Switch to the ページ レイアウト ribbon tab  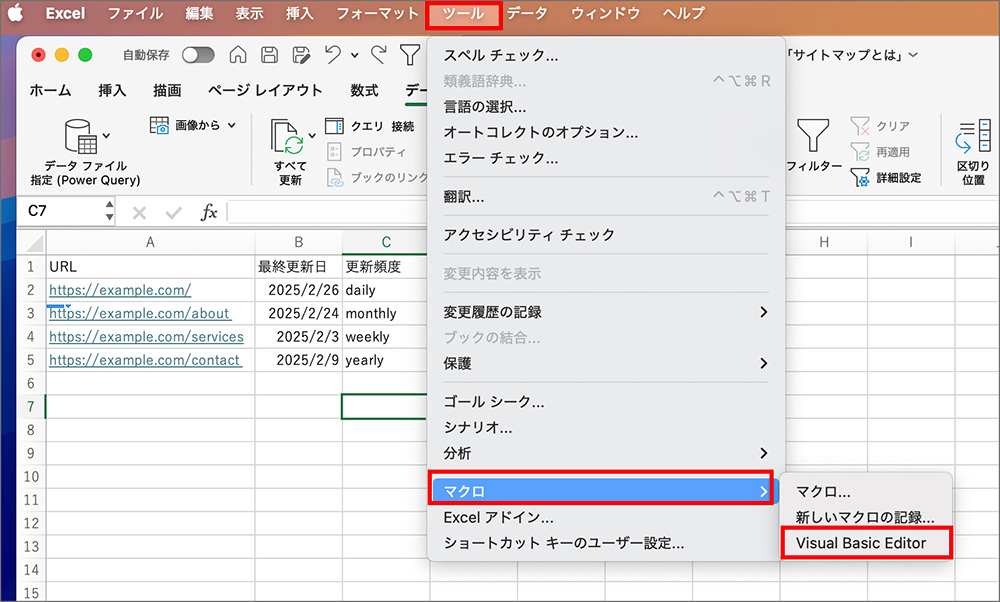265,91
